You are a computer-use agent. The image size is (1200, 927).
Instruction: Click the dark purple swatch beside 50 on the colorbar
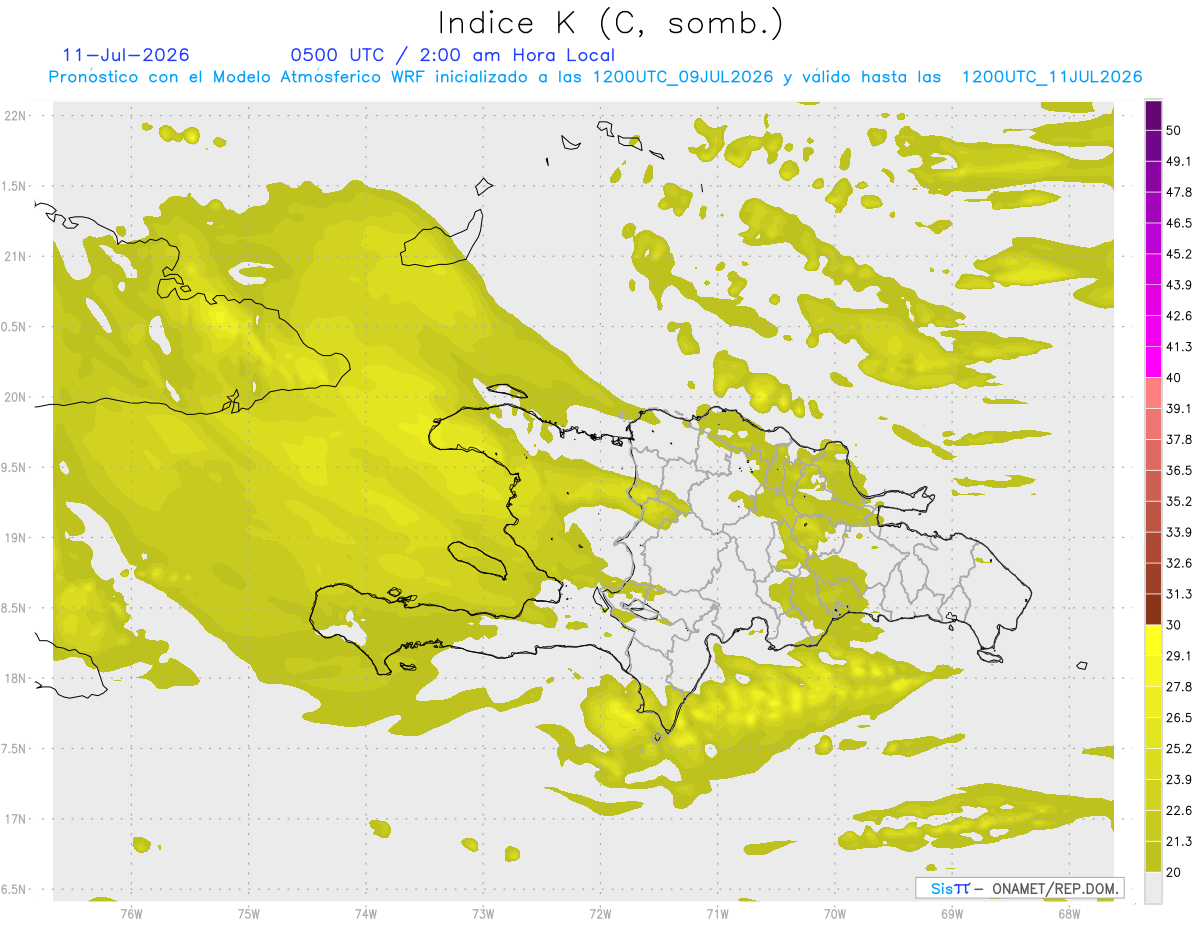coord(1153,115)
